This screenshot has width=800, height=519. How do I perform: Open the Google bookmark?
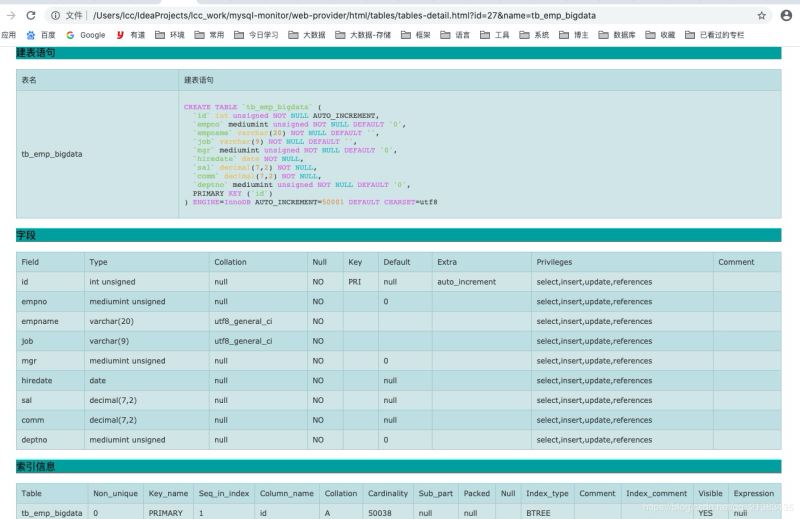[x=86, y=35]
